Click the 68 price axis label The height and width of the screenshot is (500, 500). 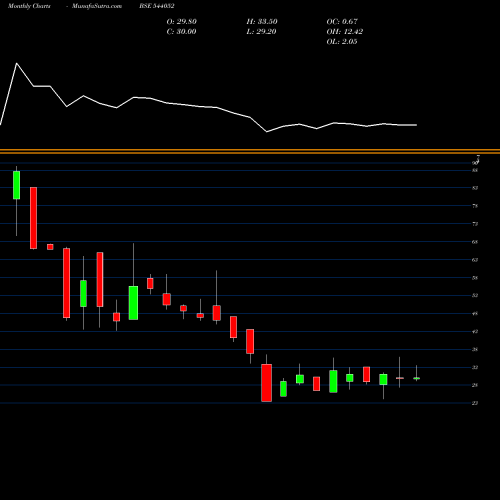[x=475, y=242]
